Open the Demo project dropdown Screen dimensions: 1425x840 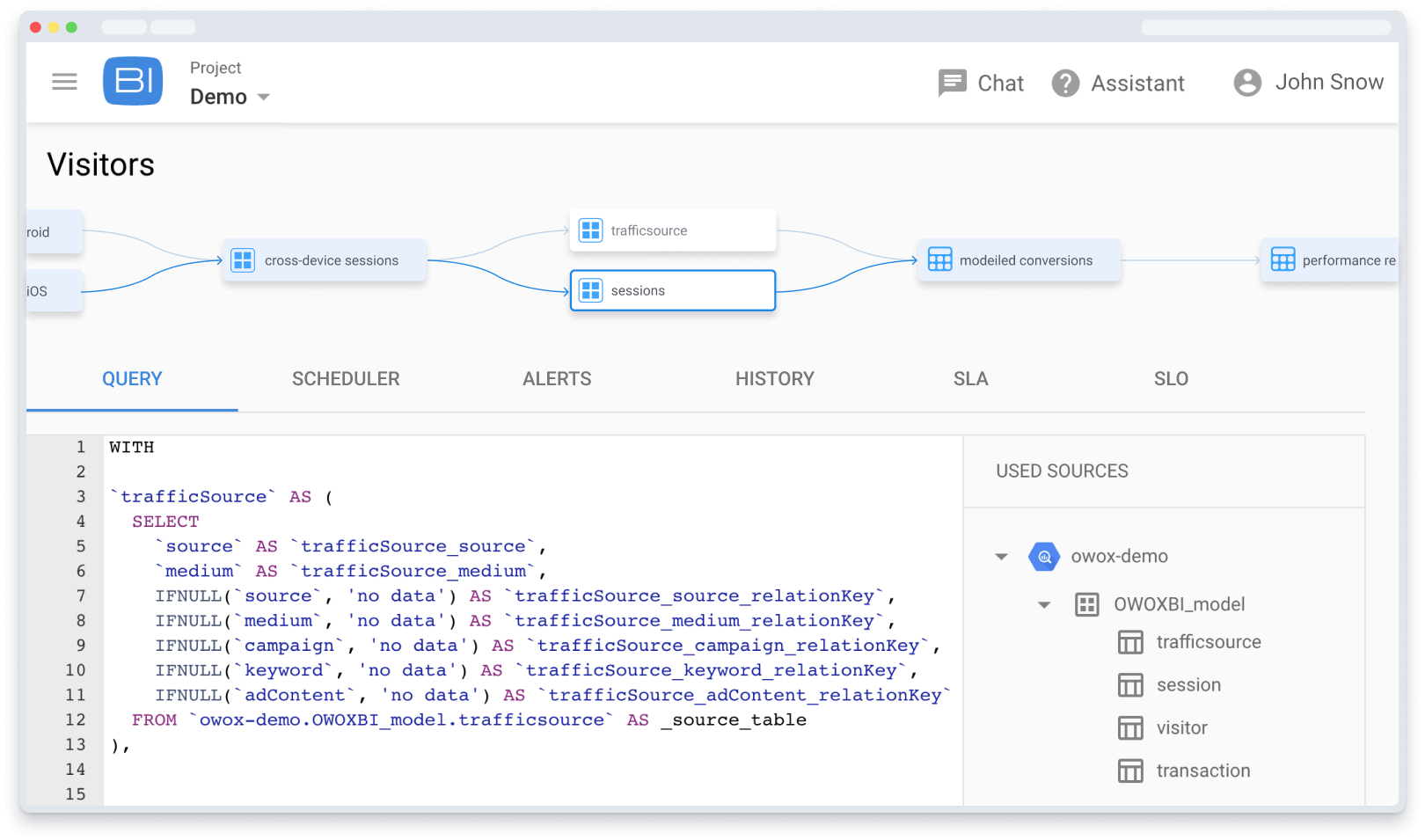point(229,97)
